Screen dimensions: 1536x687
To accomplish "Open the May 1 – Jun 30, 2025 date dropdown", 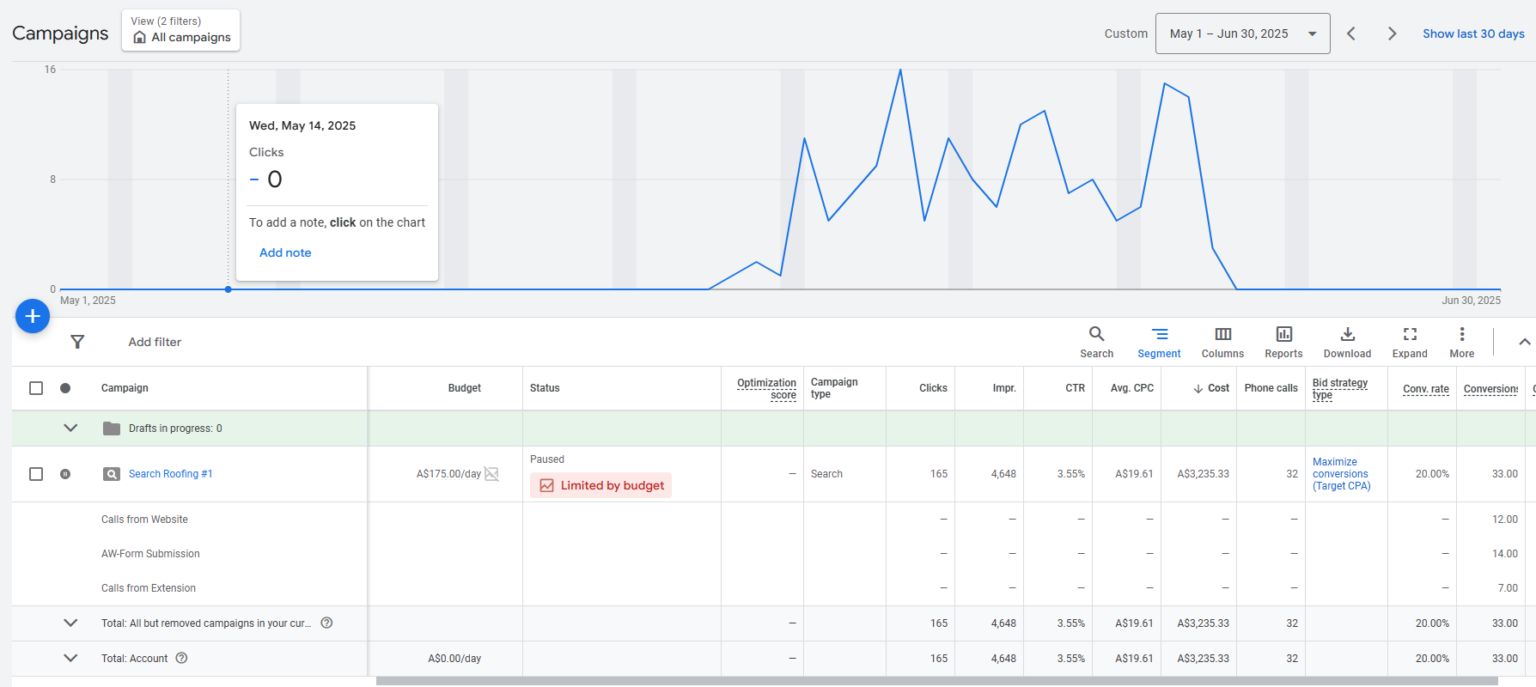I will (x=1242, y=34).
